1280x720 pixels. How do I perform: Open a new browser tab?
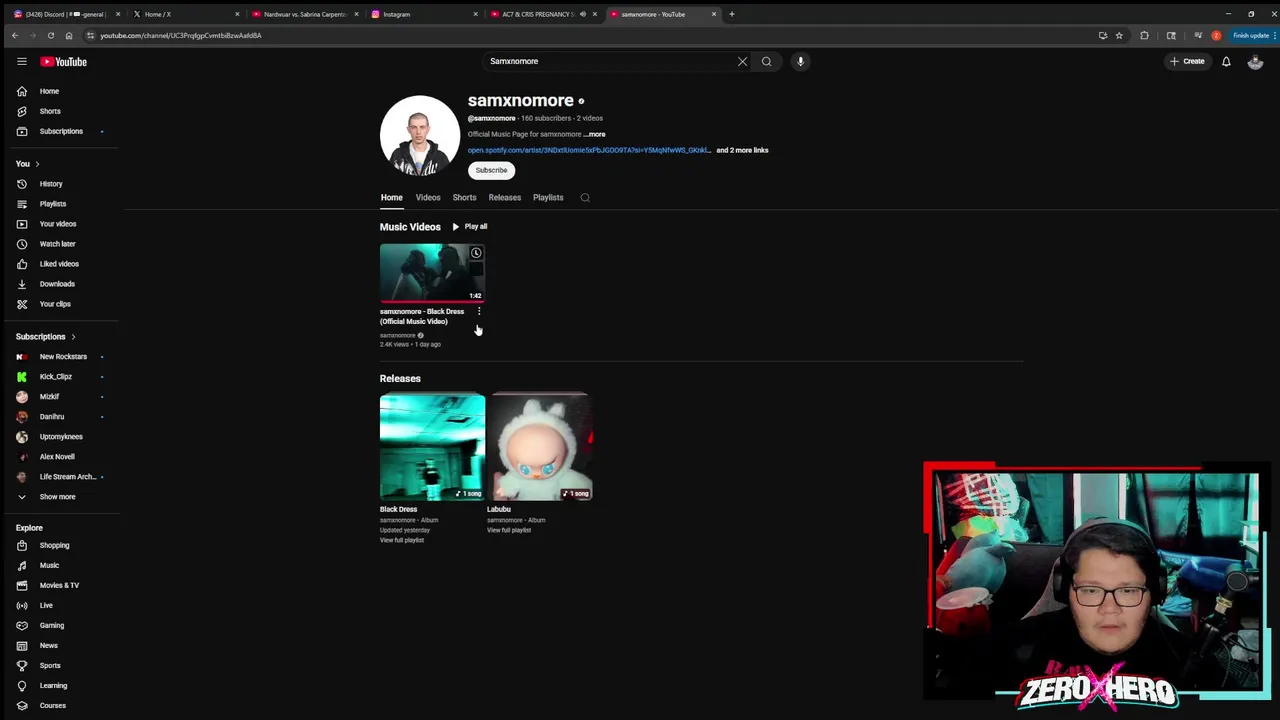click(731, 14)
